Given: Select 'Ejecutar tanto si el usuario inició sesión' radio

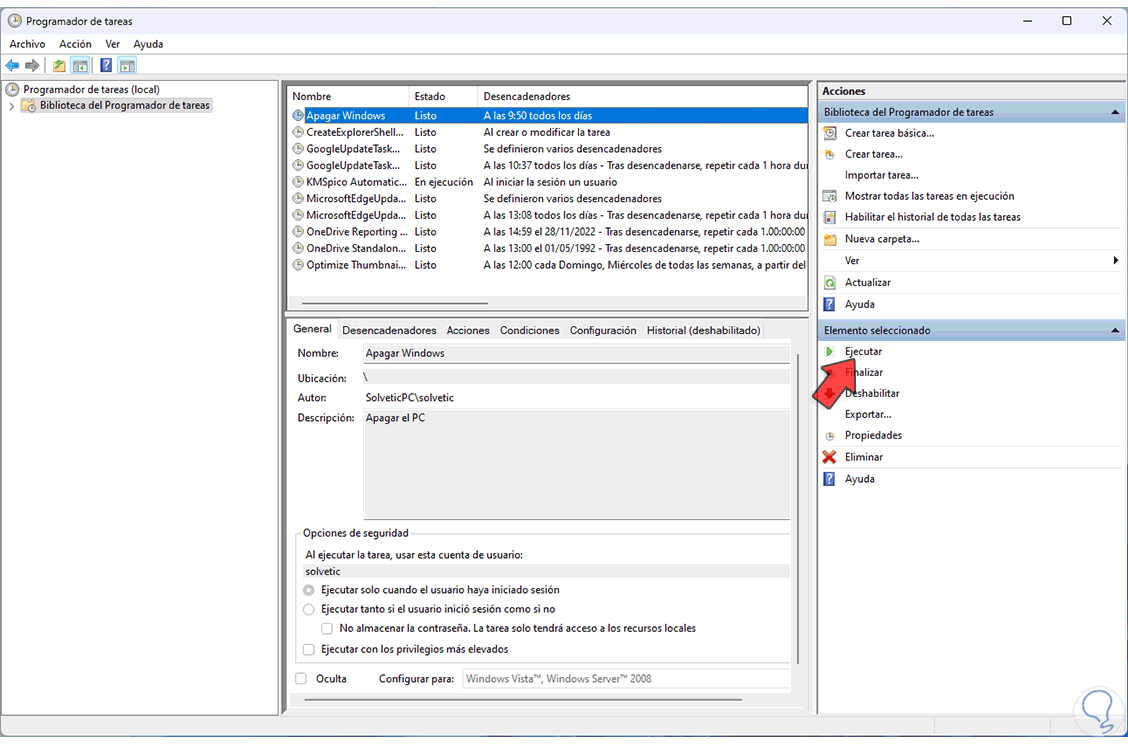Looking at the screenshot, I should (x=309, y=609).
